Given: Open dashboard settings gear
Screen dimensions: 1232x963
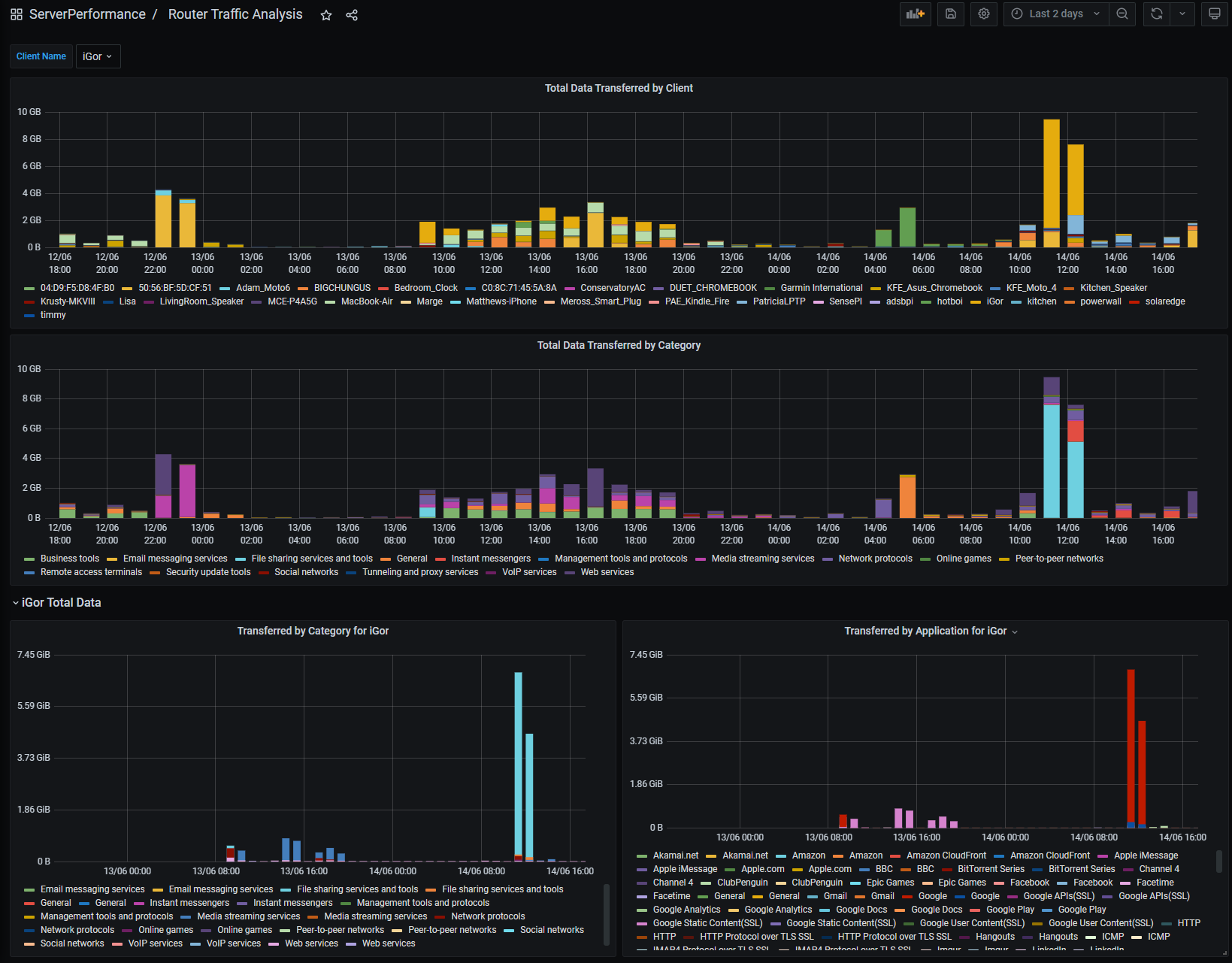Looking at the screenshot, I should coord(984,14).
